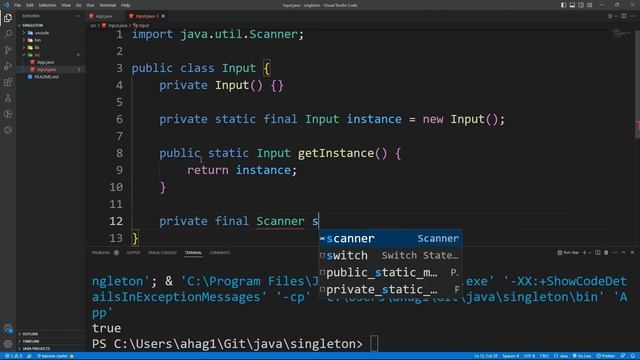Choose the 'private_static_…' snippet suggestion
Viewport: 640px width, 360px height.
click(391, 289)
